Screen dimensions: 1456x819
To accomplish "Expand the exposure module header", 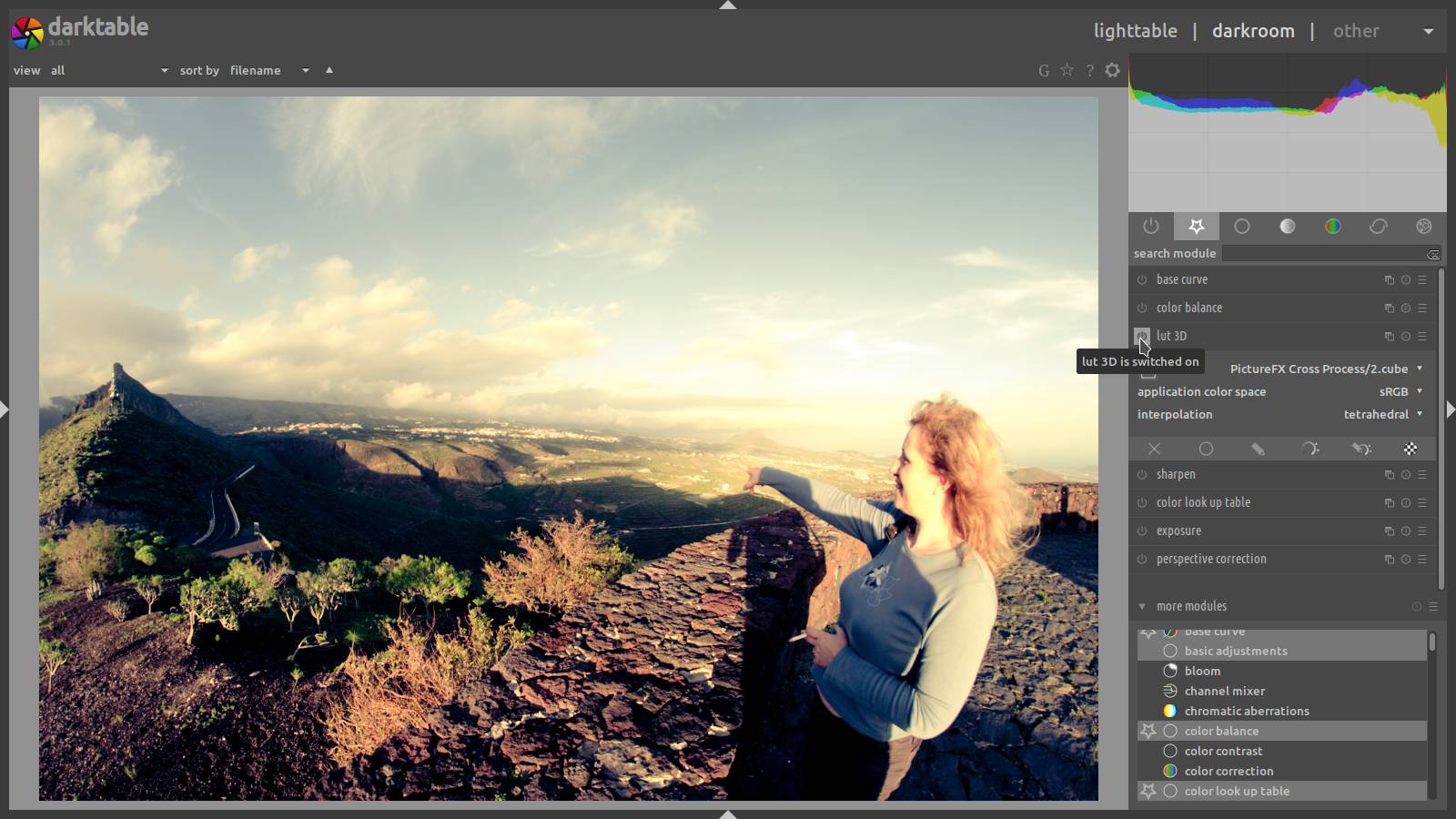I will pyautogui.click(x=1178, y=531).
